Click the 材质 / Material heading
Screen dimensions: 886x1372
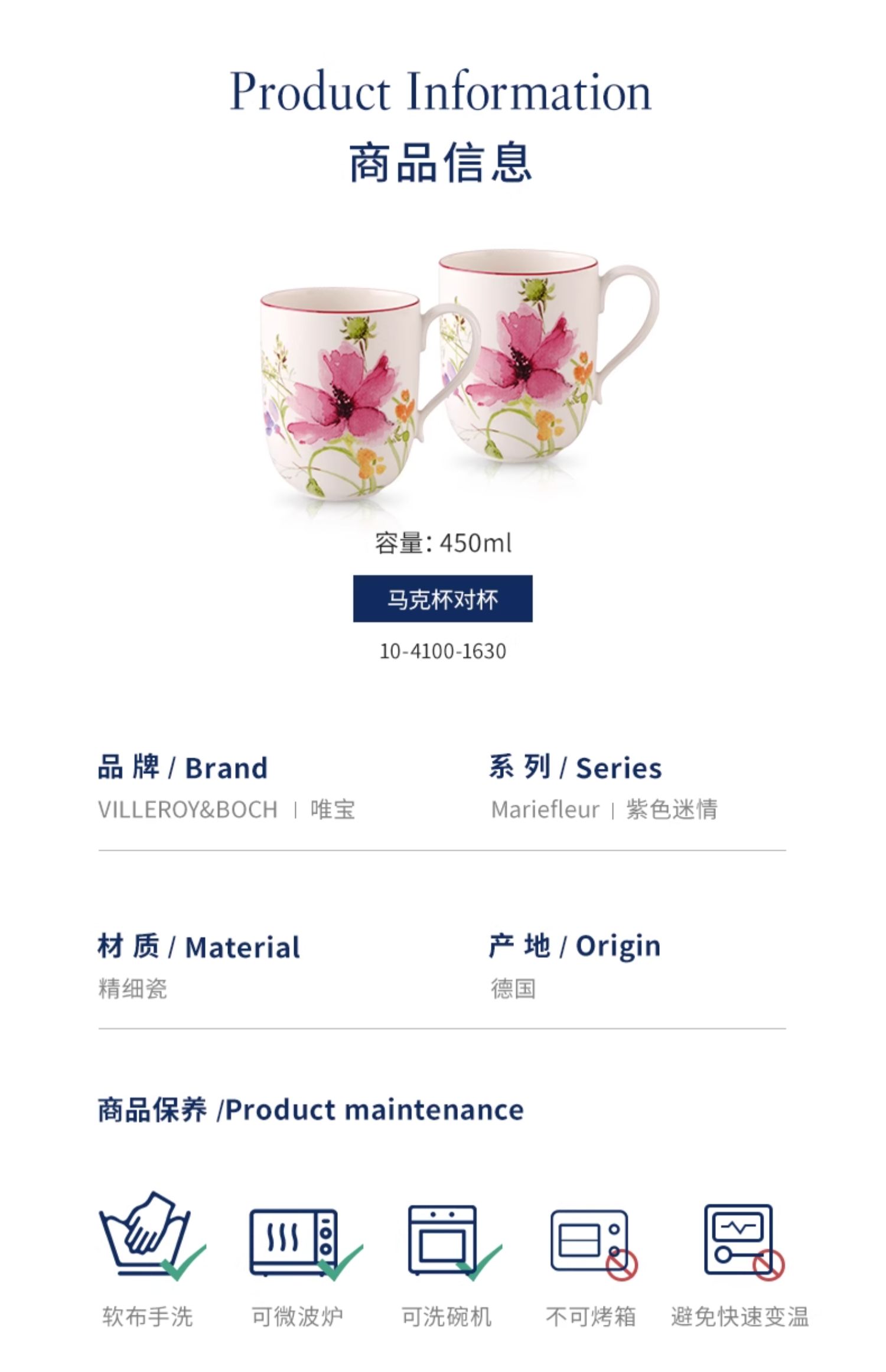(x=199, y=947)
